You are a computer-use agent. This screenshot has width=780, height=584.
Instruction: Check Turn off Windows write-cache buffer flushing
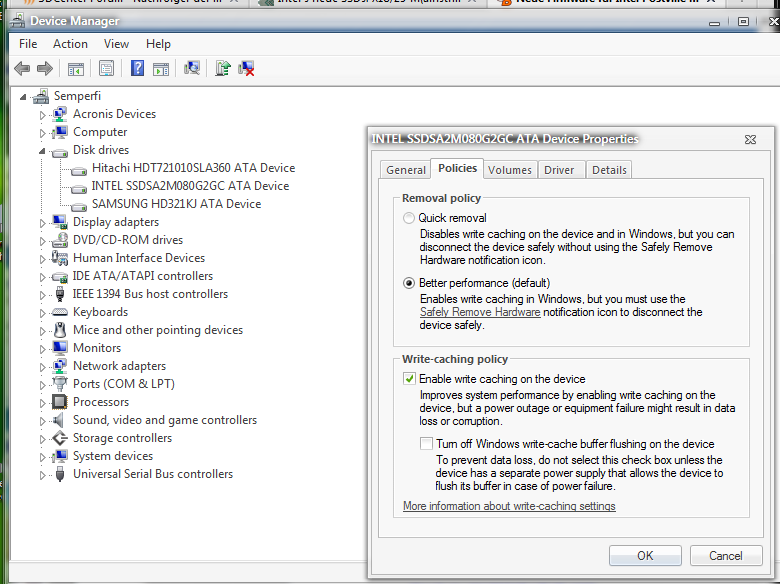click(426, 444)
